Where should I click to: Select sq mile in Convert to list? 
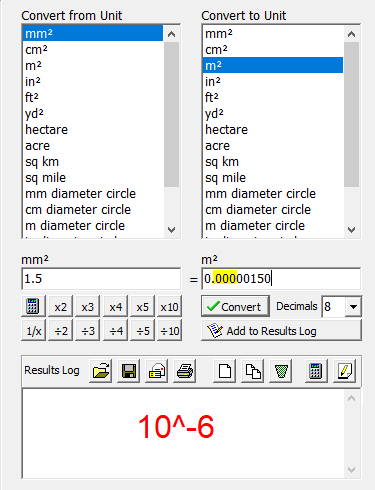(x=273, y=177)
